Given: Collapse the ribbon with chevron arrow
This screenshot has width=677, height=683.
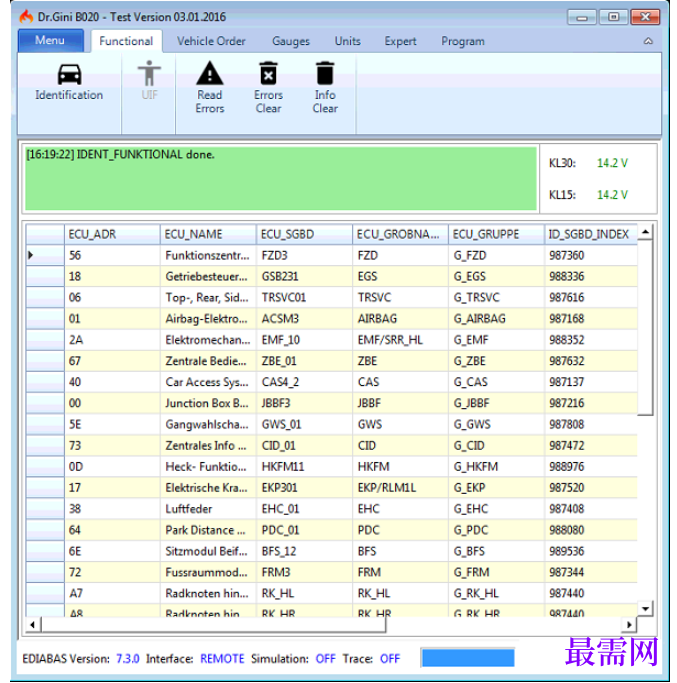Looking at the screenshot, I should point(648,41).
